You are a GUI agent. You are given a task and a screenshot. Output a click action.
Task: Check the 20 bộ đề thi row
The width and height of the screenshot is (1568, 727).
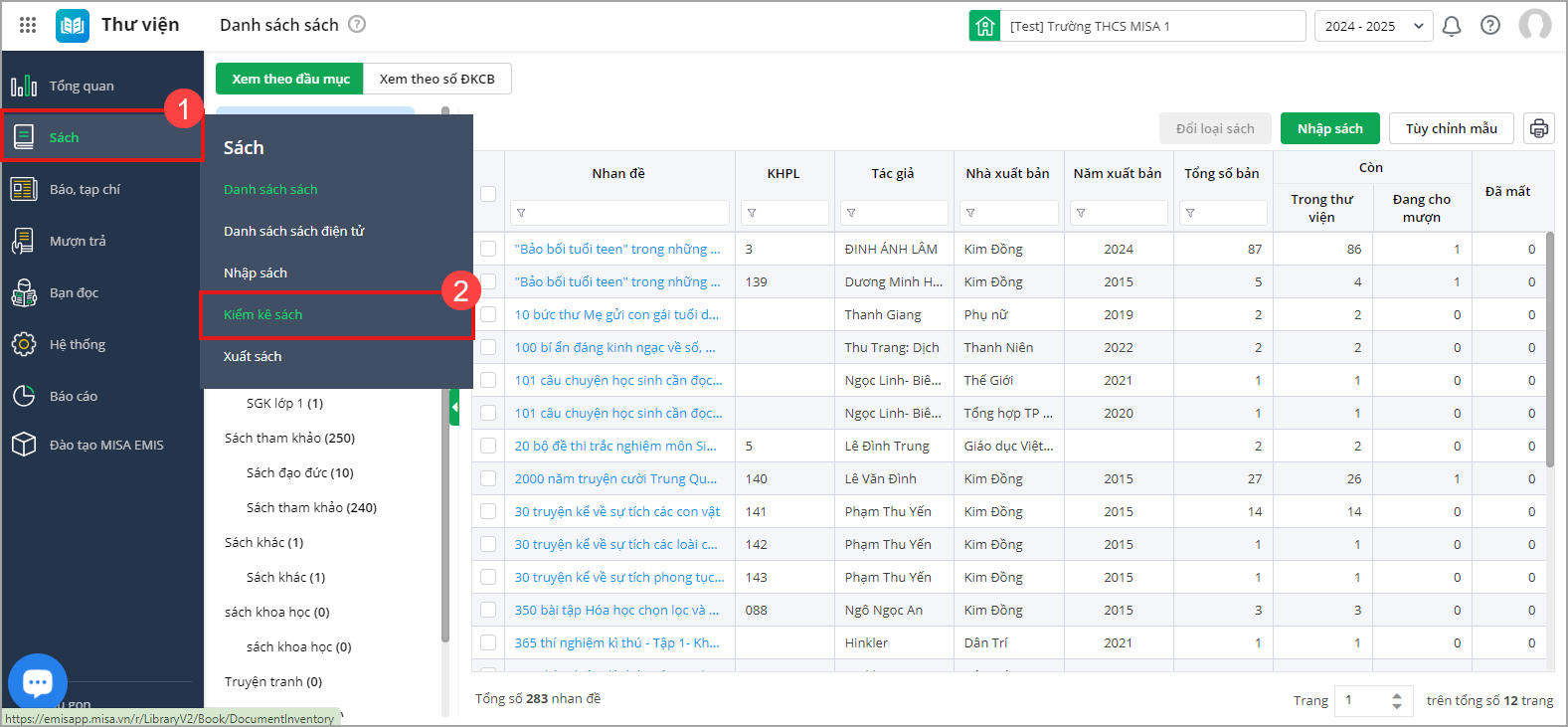point(488,446)
